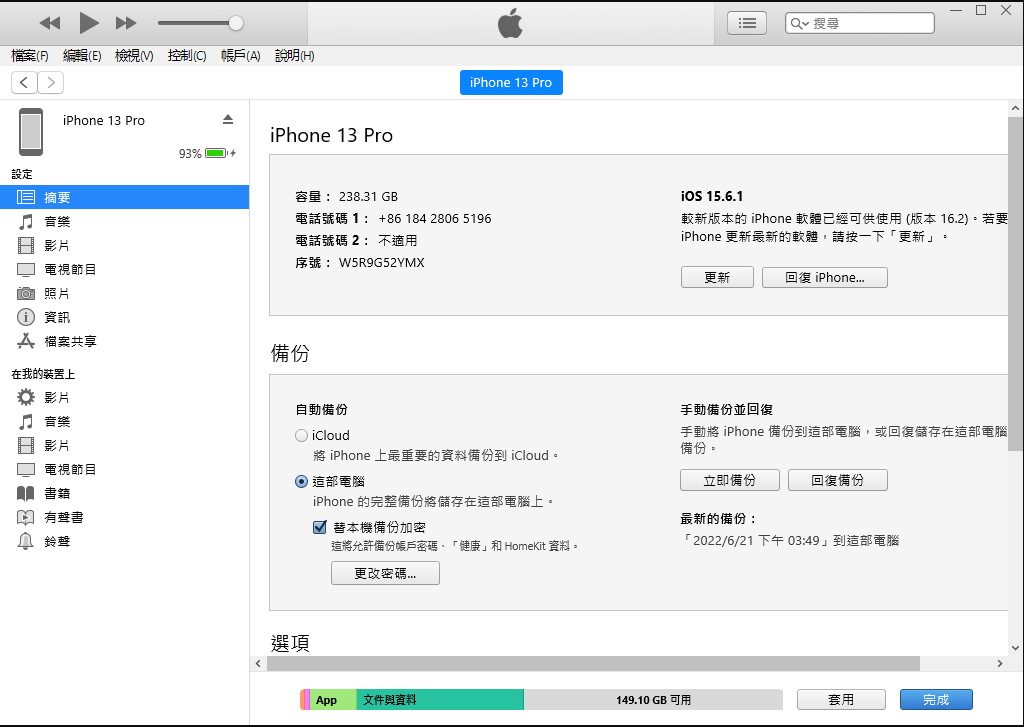1024x727 pixels.
Task: Open the 檔案(F) menu
Action: pyautogui.click(x=30, y=56)
